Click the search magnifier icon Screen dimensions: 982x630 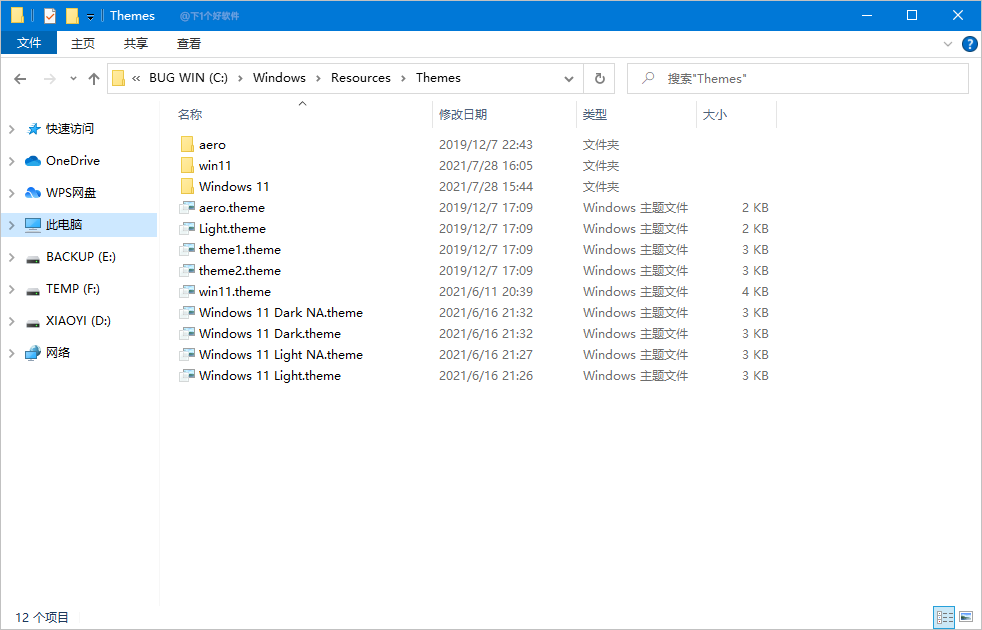click(648, 78)
